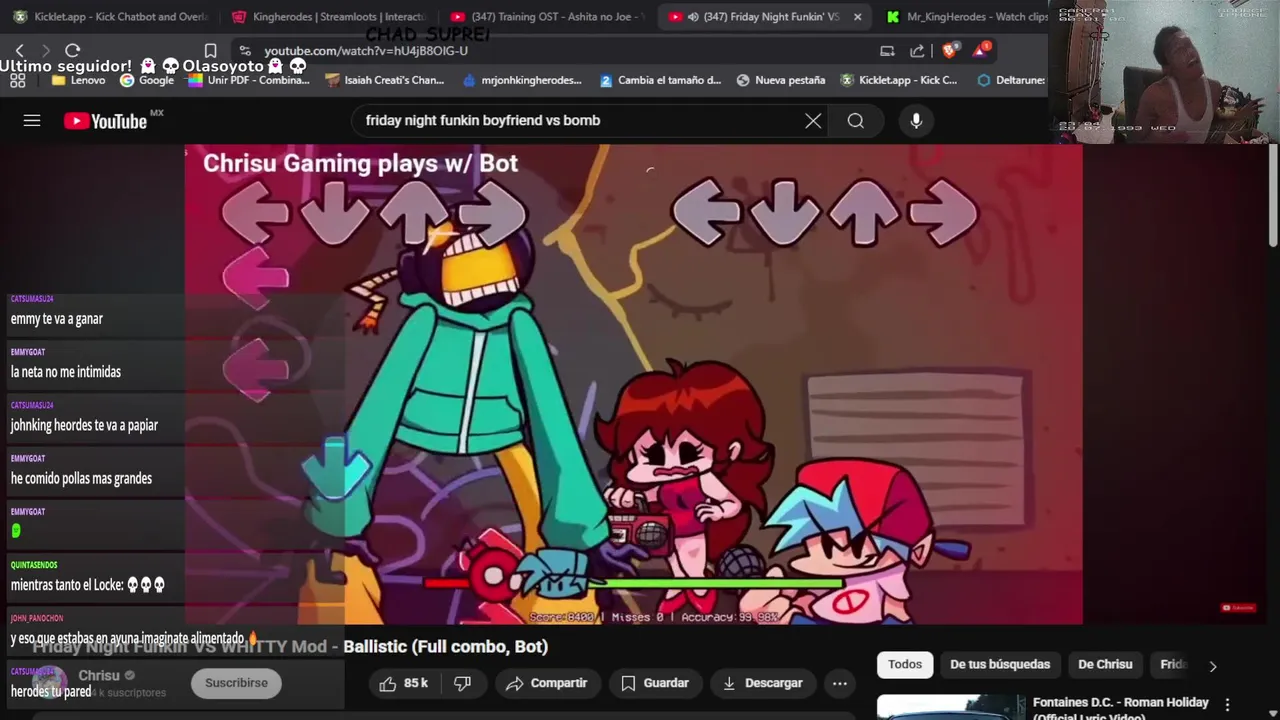Open the Chrisu channel name
Image resolution: width=1280 pixels, height=720 pixels.
(99, 675)
